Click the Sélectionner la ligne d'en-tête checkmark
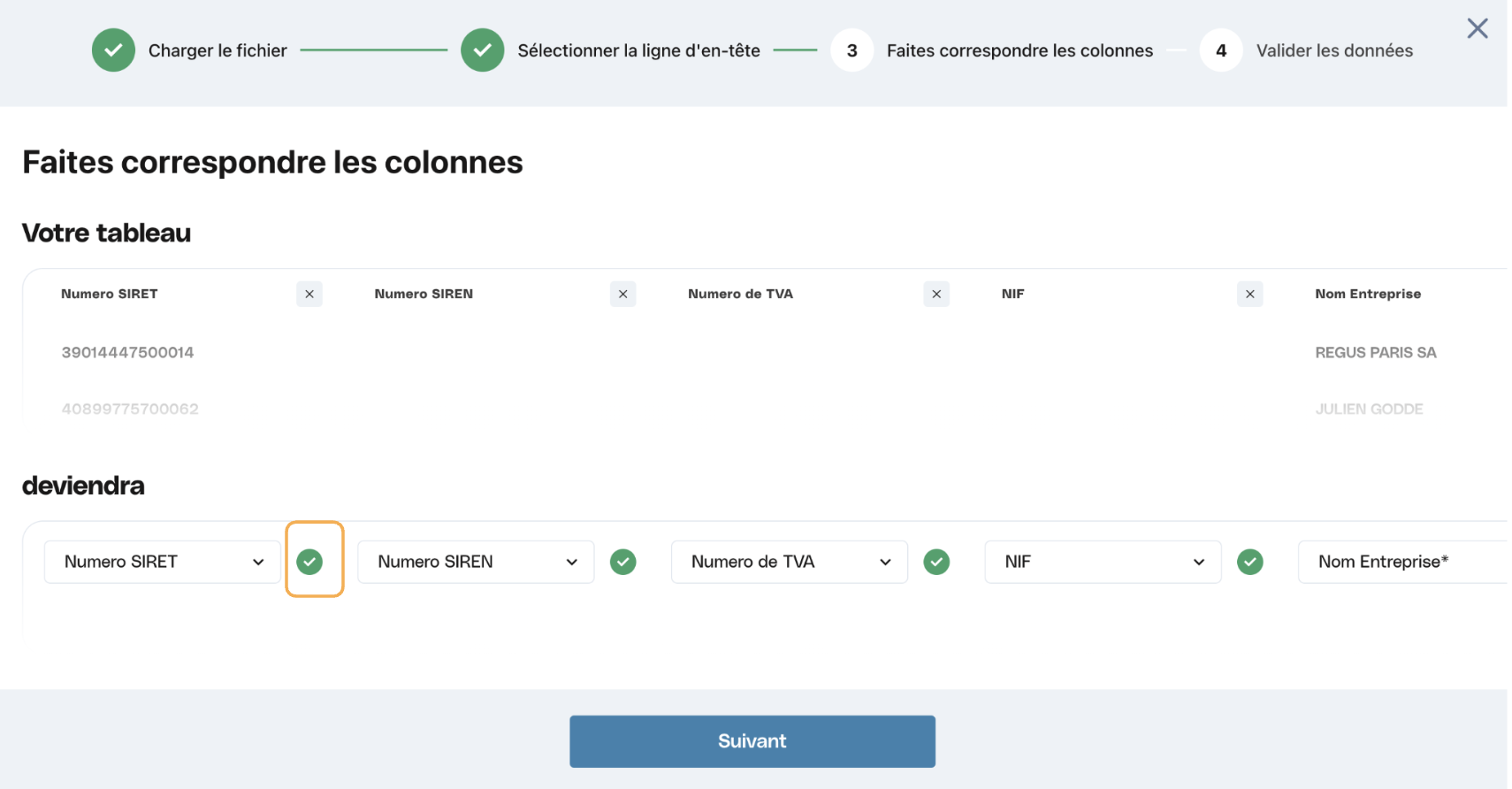The image size is (1512, 789). (483, 50)
